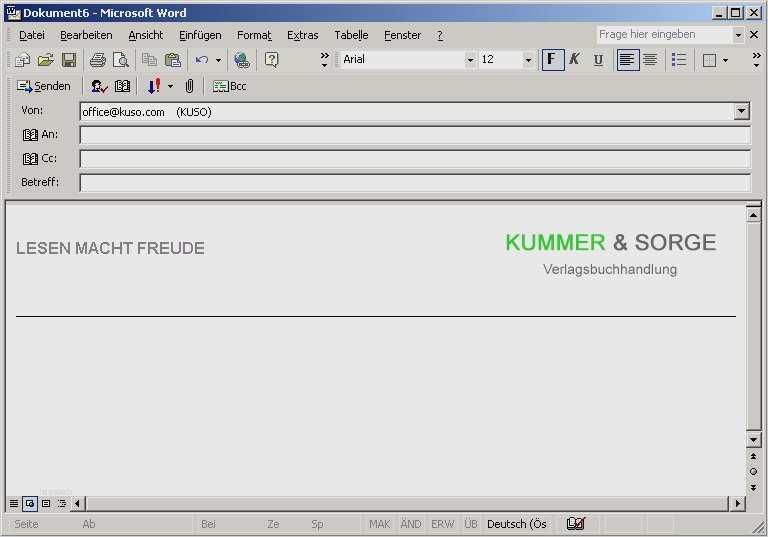The height and width of the screenshot is (537, 768).
Task: Toggle the Bcc field button
Action: coord(229,86)
